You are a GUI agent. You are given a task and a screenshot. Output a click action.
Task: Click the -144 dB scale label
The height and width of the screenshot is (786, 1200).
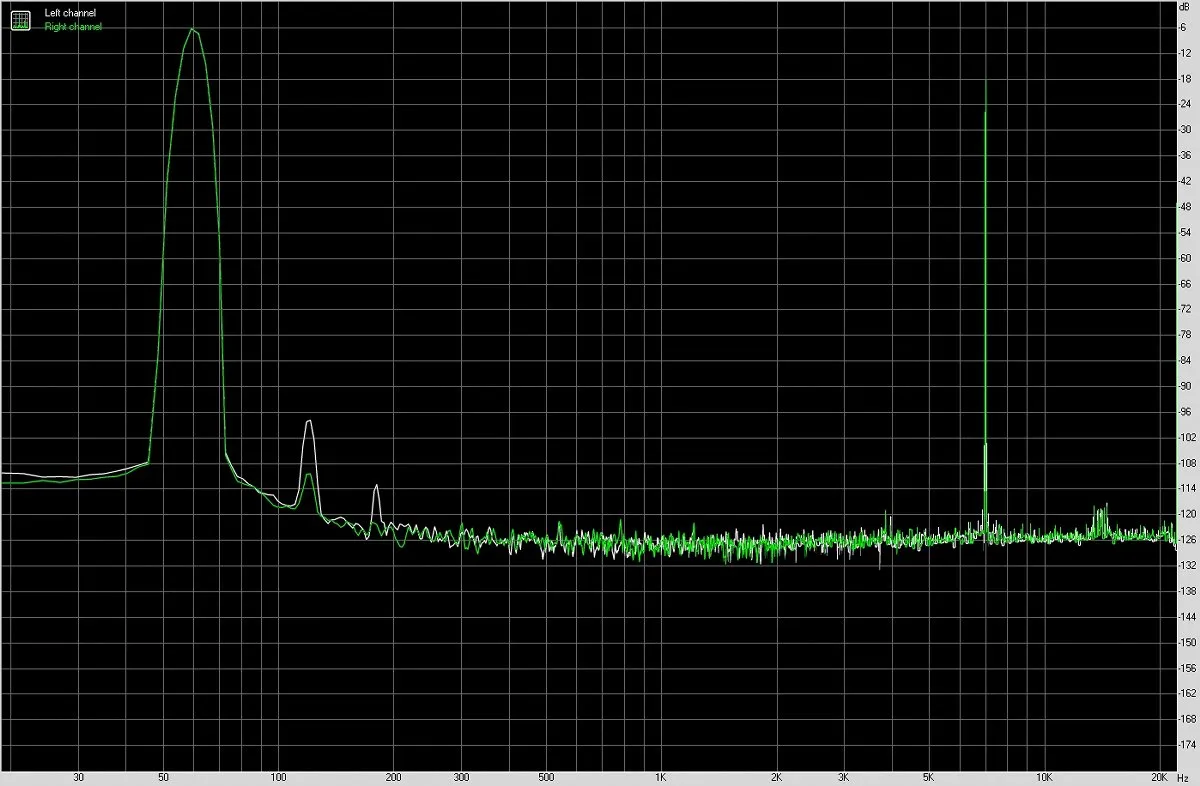(x=1186, y=617)
